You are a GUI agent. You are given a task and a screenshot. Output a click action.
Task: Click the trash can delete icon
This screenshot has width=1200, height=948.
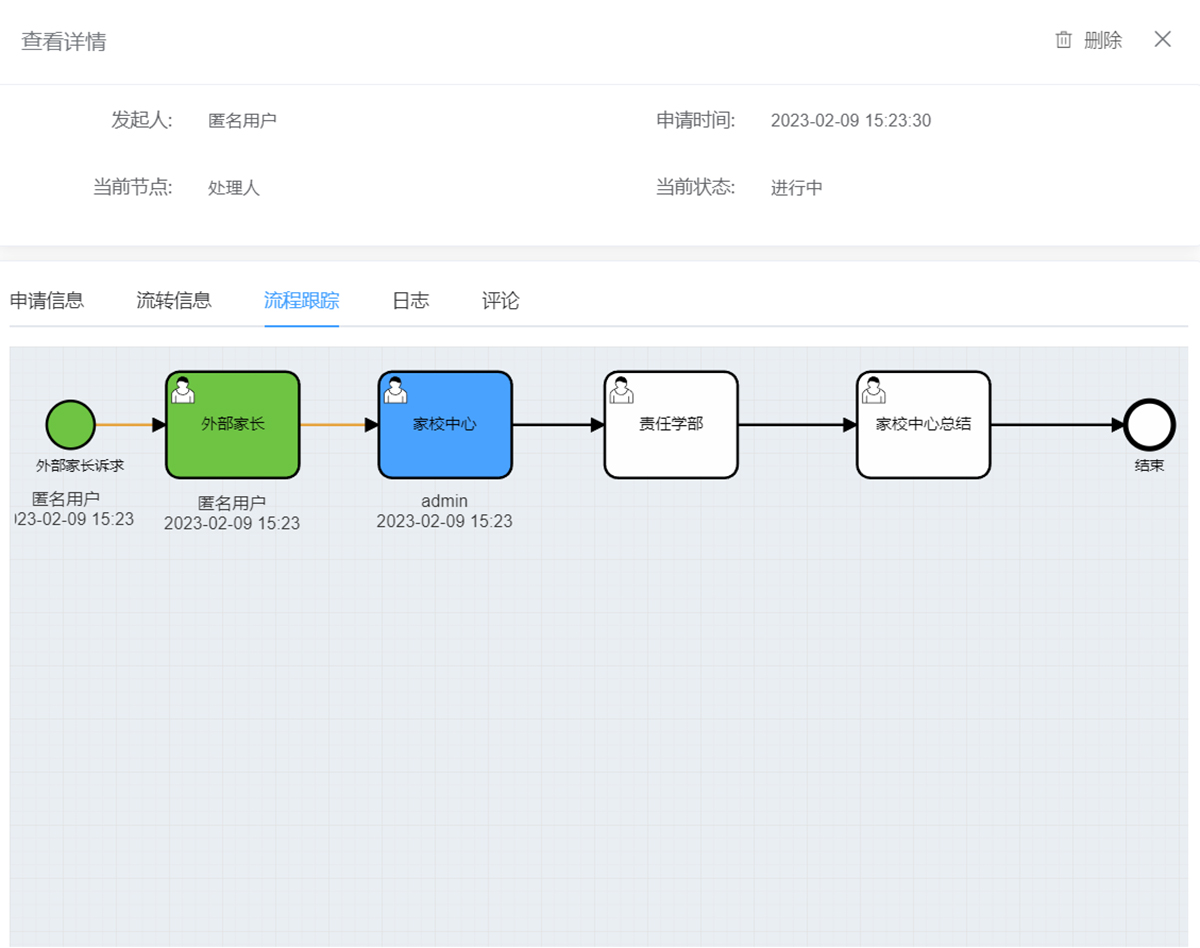(1064, 40)
